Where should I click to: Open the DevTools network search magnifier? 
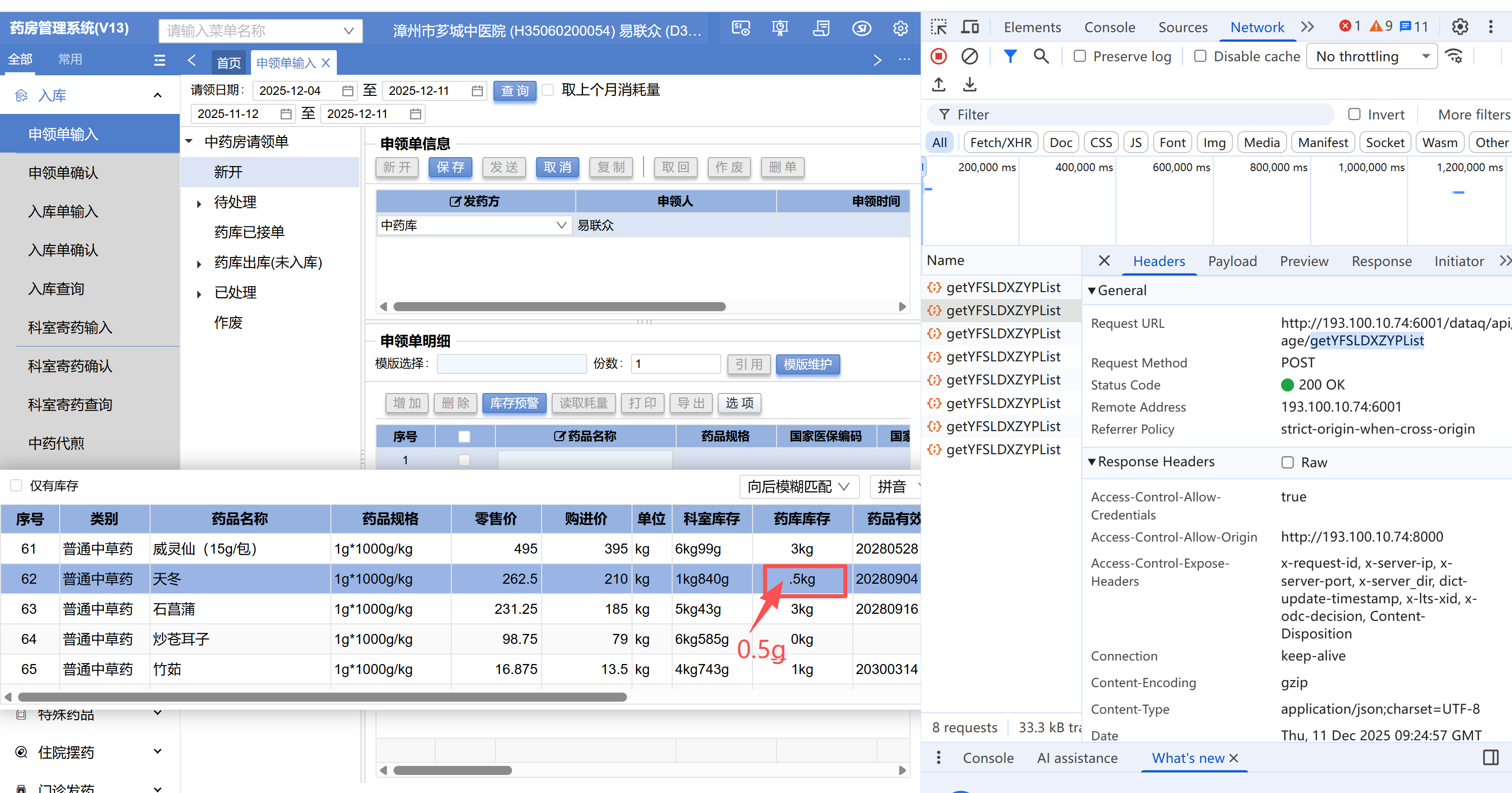tap(1041, 56)
